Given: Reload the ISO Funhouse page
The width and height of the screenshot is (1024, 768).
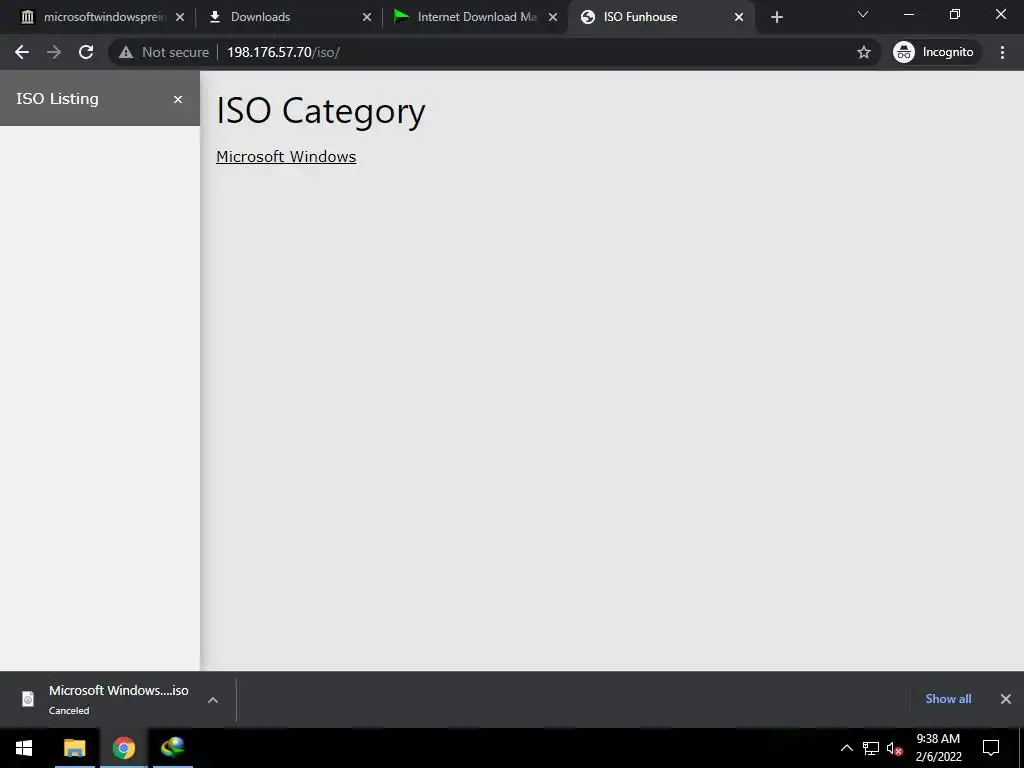Looking at the screenshot, I should (86, 52).
